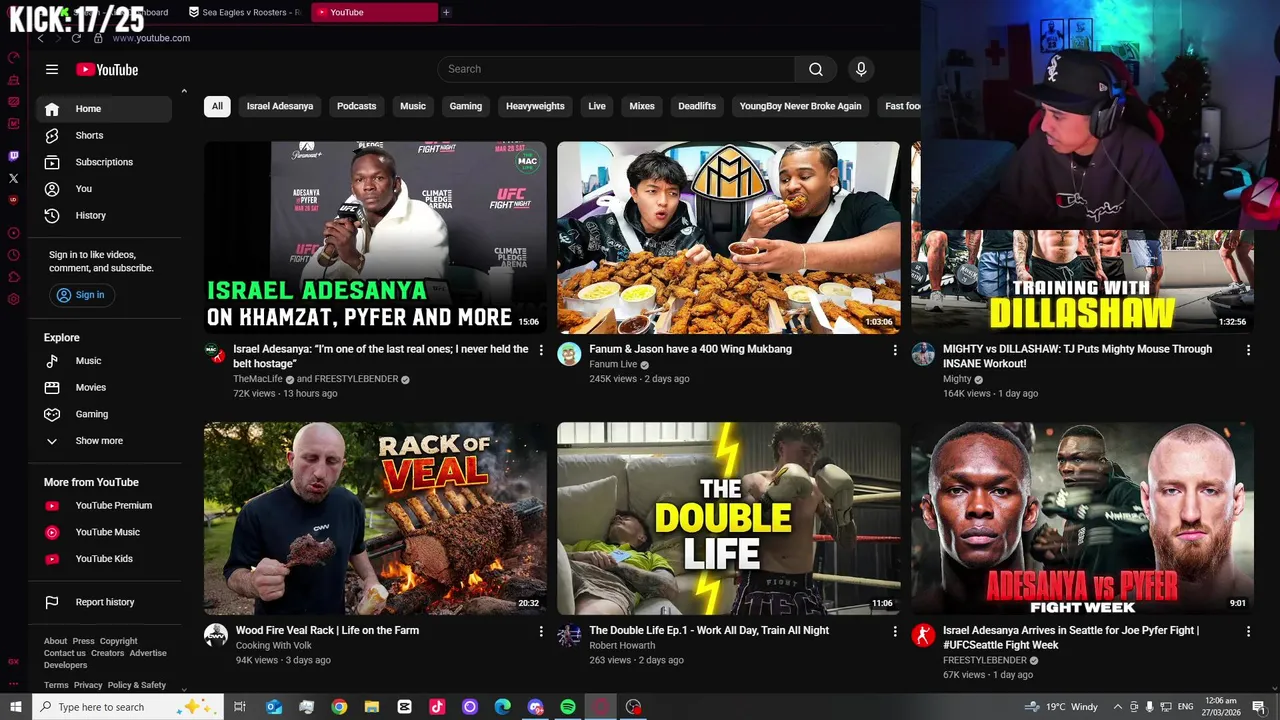1280x720 pixels.
Task: Select YoungBoy Never Broke Again chip
Action: 800,106
